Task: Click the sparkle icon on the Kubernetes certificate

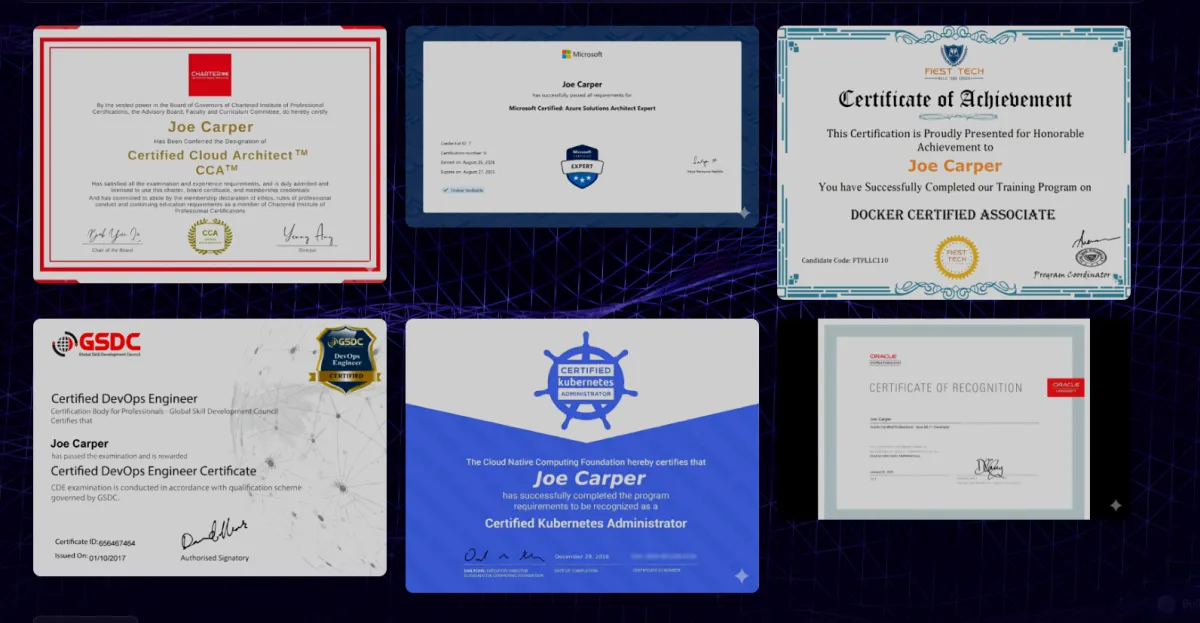Action: (x=741, y=576)
